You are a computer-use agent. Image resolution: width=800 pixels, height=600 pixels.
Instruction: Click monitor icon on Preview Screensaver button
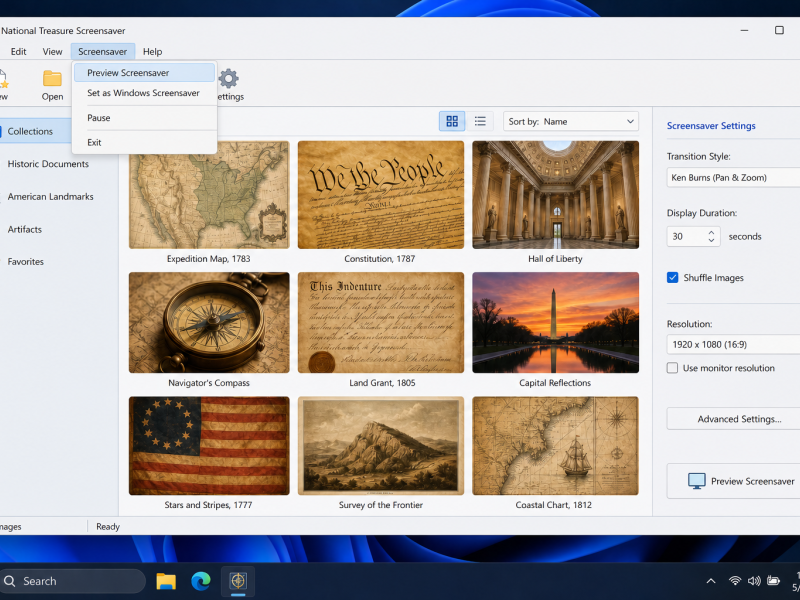coord(696,481)
